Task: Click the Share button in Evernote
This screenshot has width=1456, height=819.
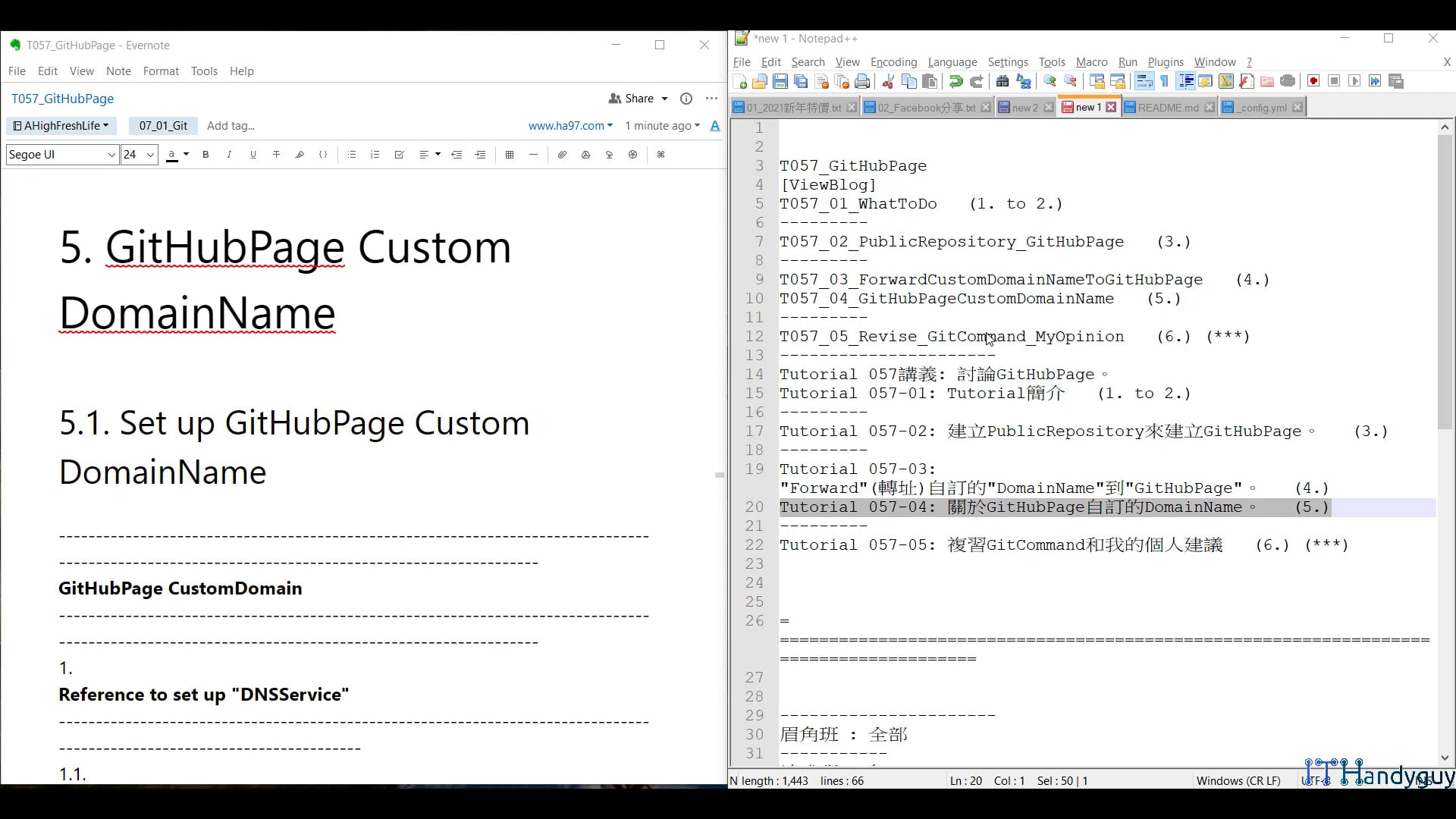Action: pos(637,98)
